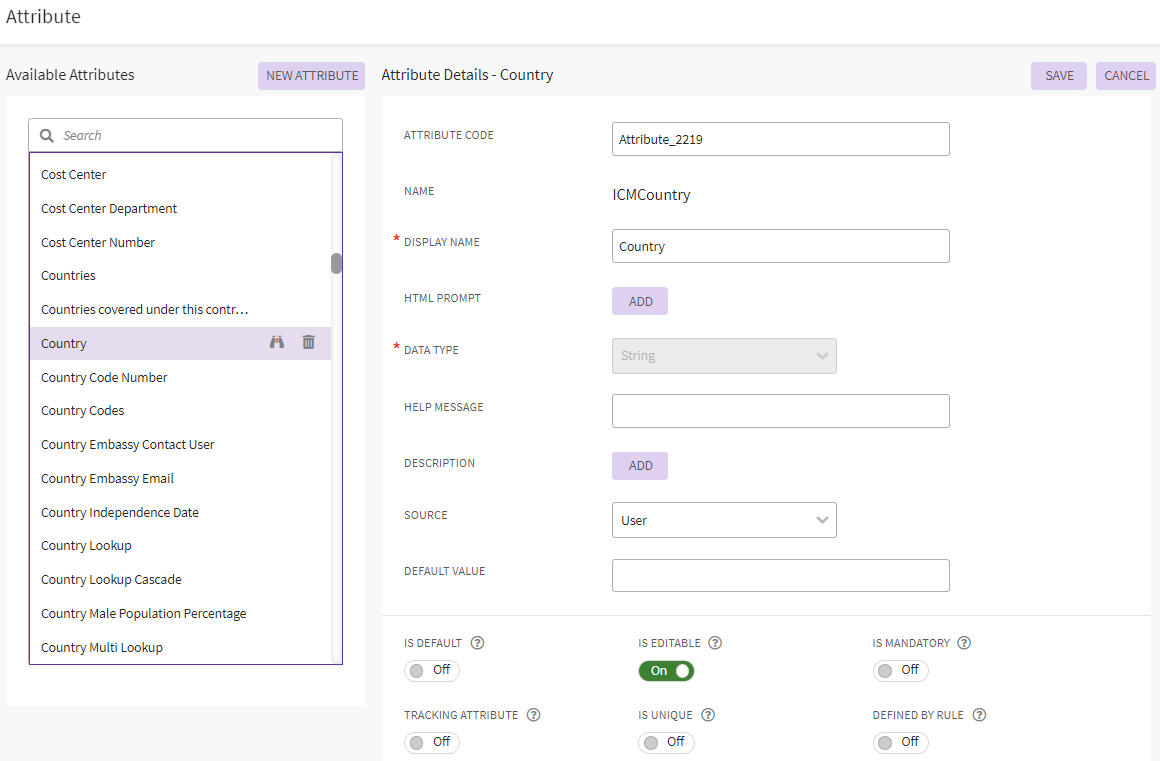The image size is (1160, 761).
Task: Select Cost Center Department attribute
Action: click(x=109, y=208)
